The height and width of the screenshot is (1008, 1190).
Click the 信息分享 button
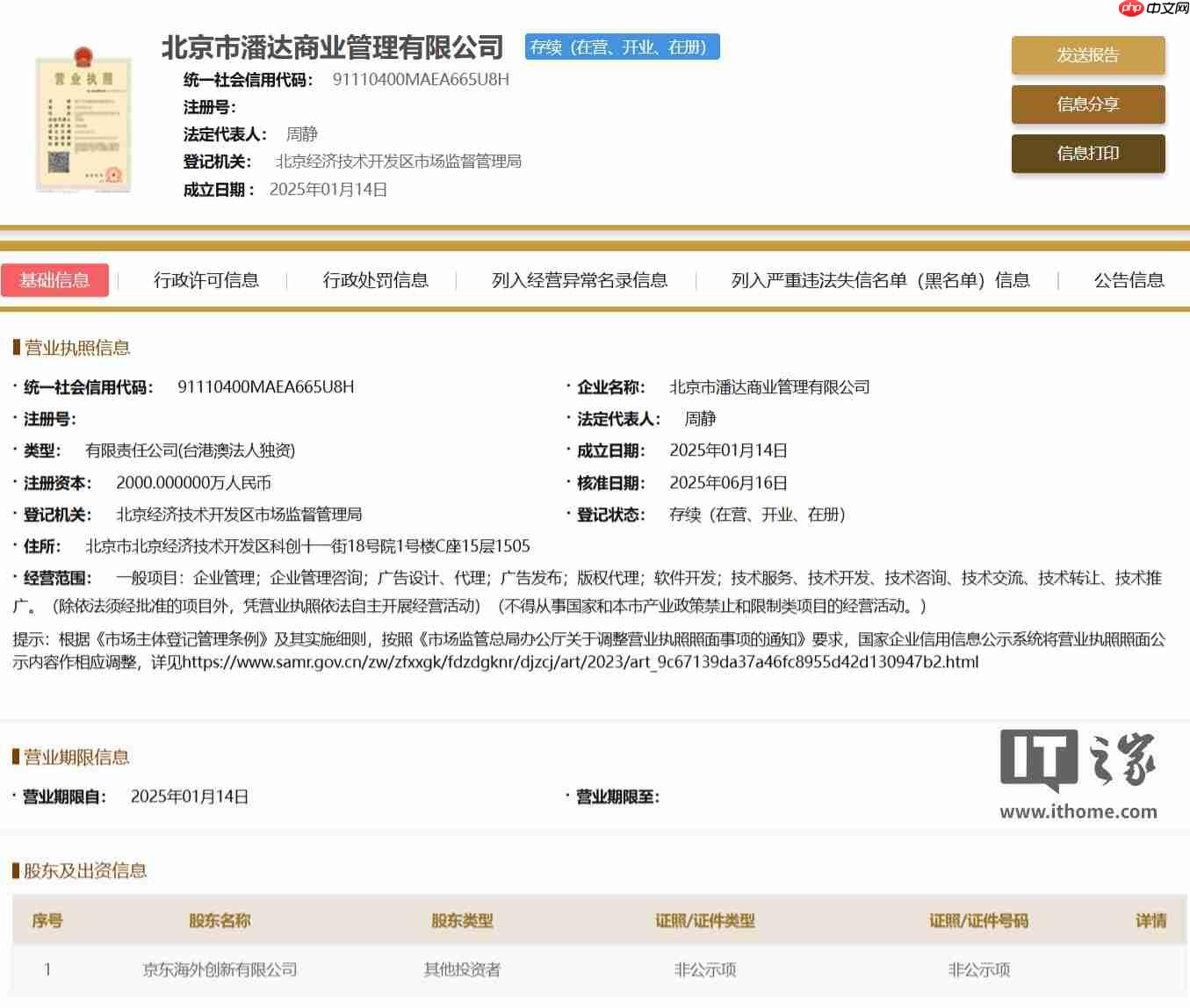(x=1087, y=104)
